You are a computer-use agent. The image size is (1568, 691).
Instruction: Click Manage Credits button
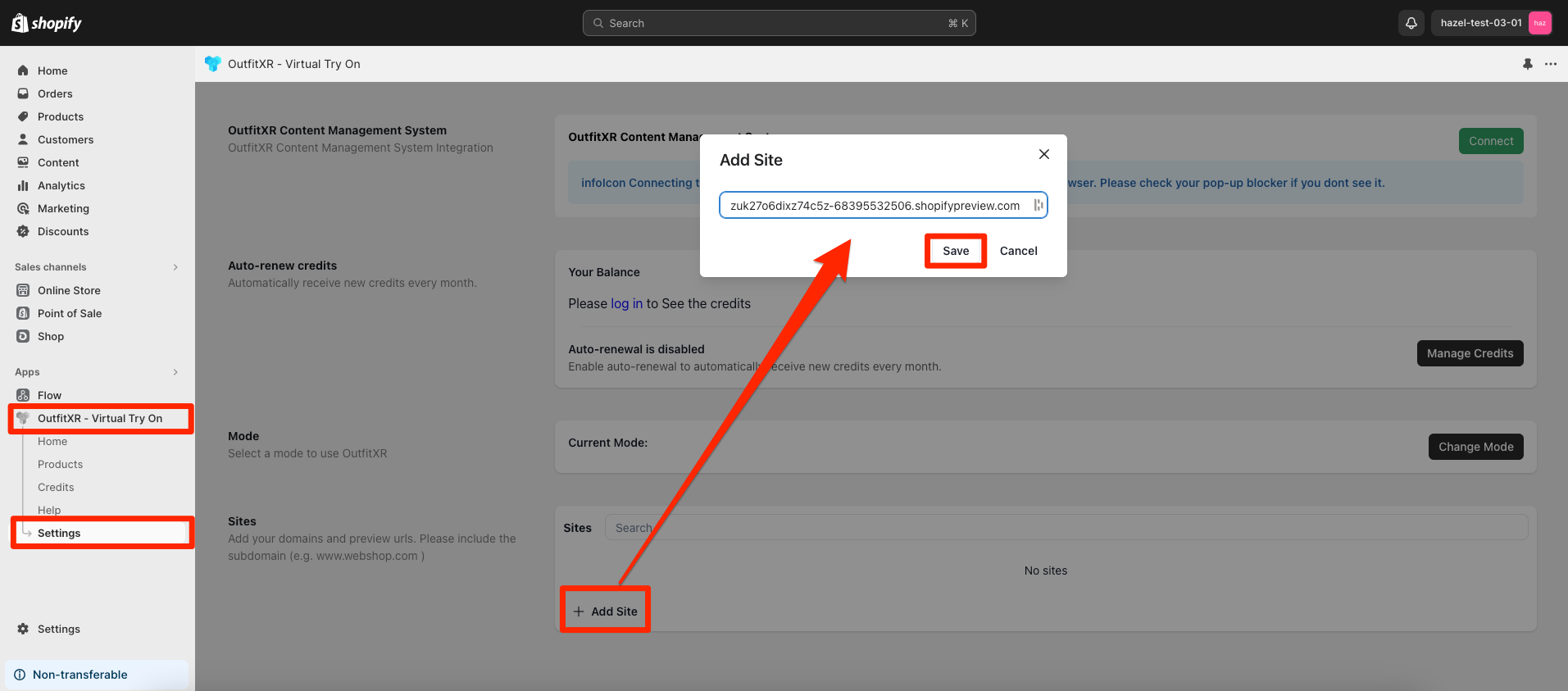tap(1470, 353)
